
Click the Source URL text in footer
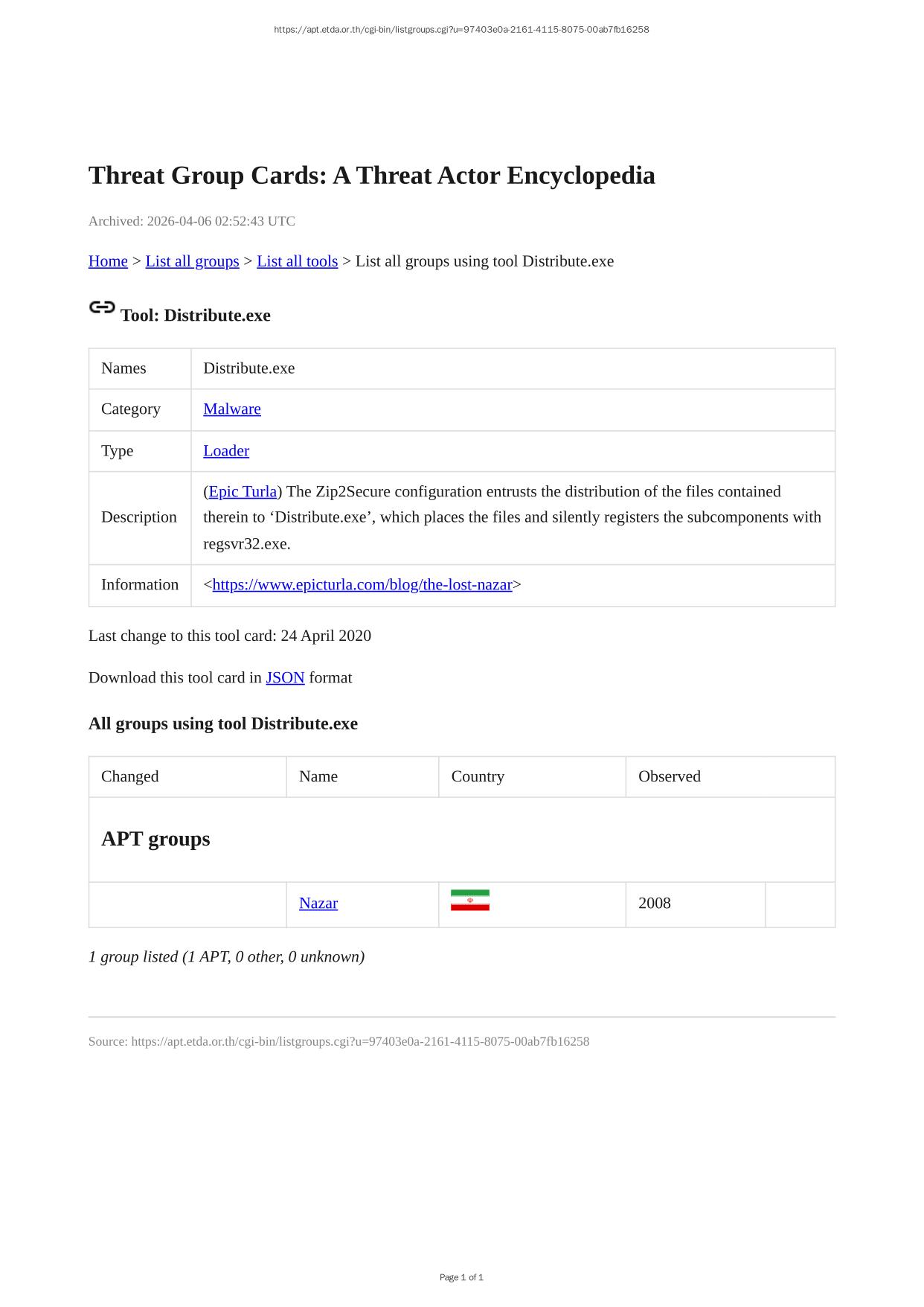pyautogui.click(x=360, y=1041)
